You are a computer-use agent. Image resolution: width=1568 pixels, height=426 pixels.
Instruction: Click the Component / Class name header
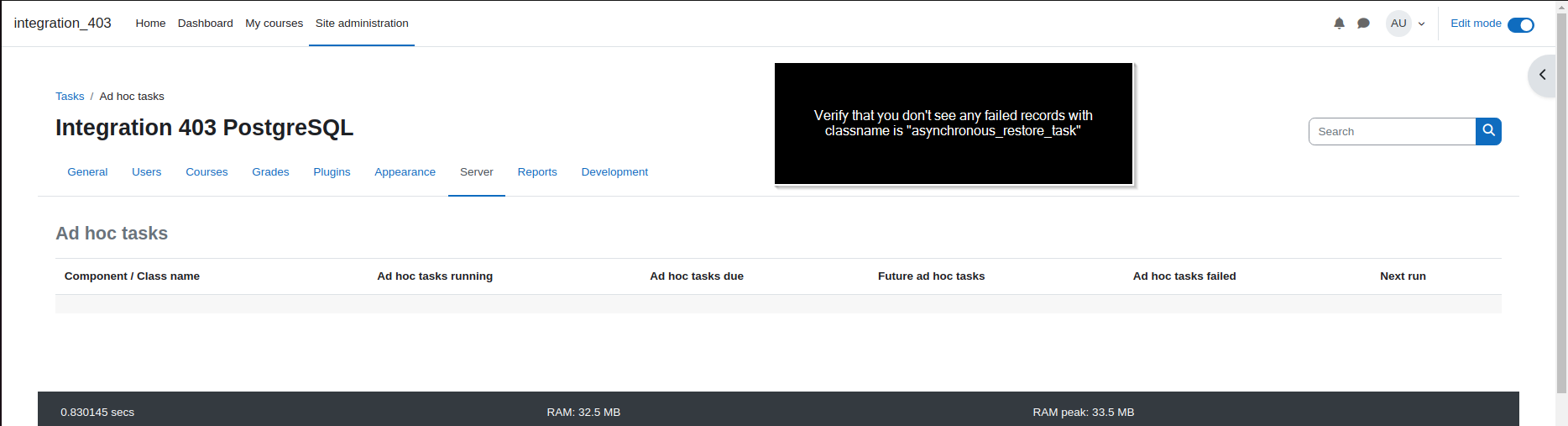[x=132, y=276]
